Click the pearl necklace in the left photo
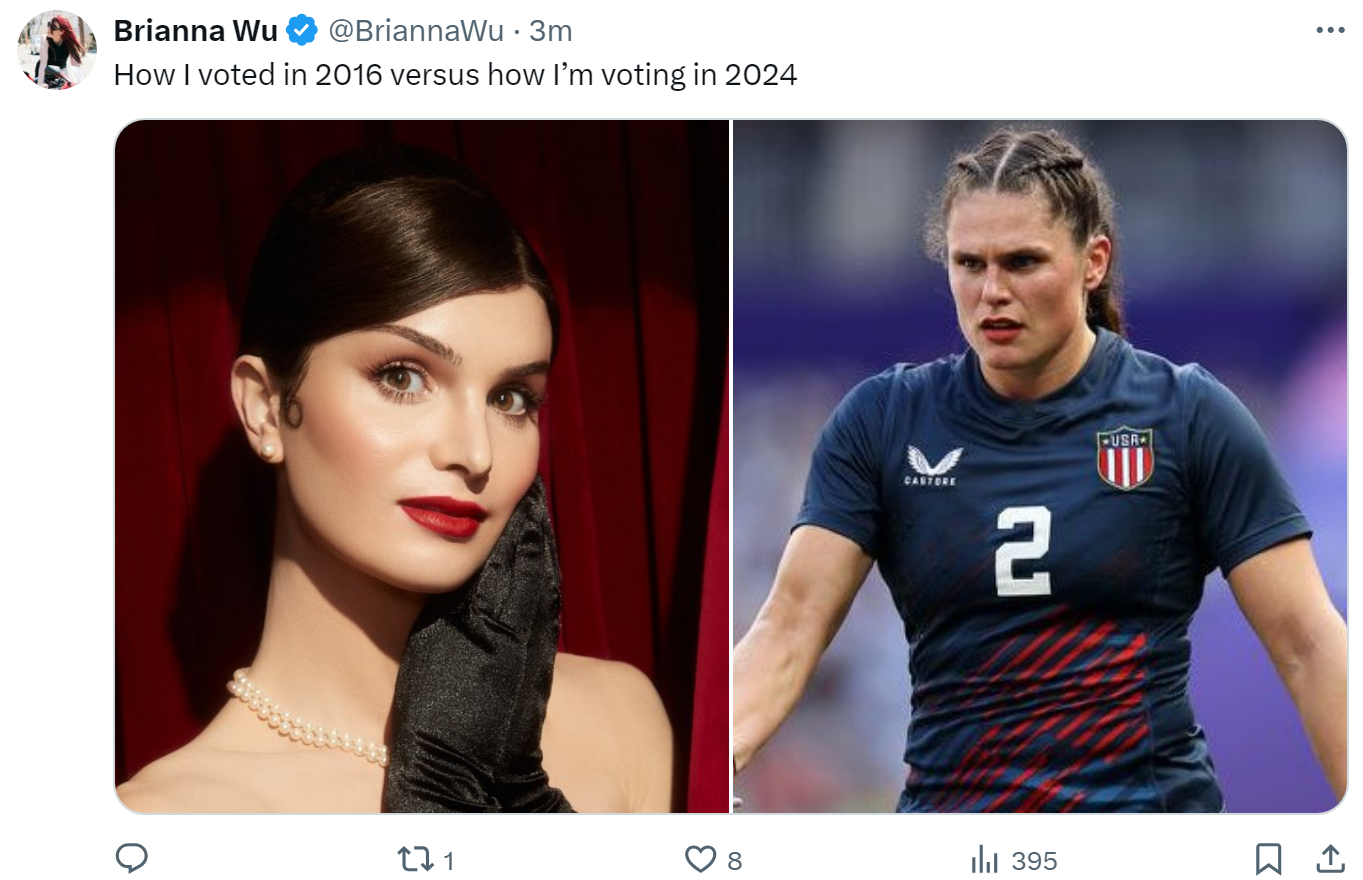Viewport: 1363px width, 880px height. 307,720
